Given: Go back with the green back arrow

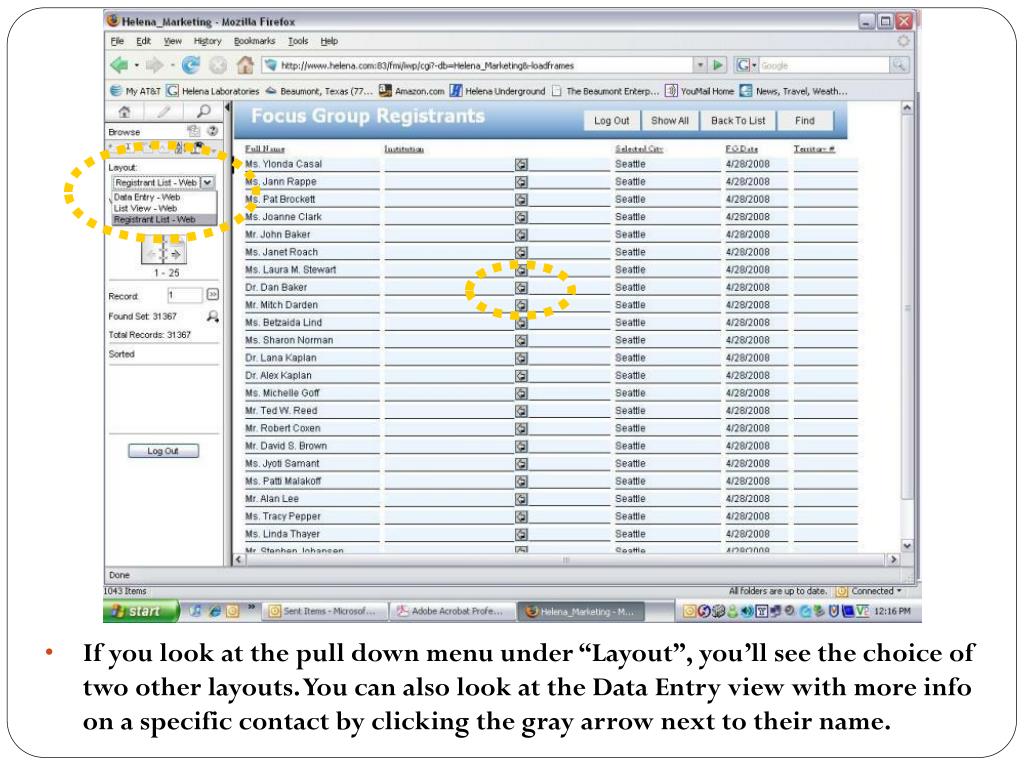Looking at the screenshot, I should [x=119, y=65].
